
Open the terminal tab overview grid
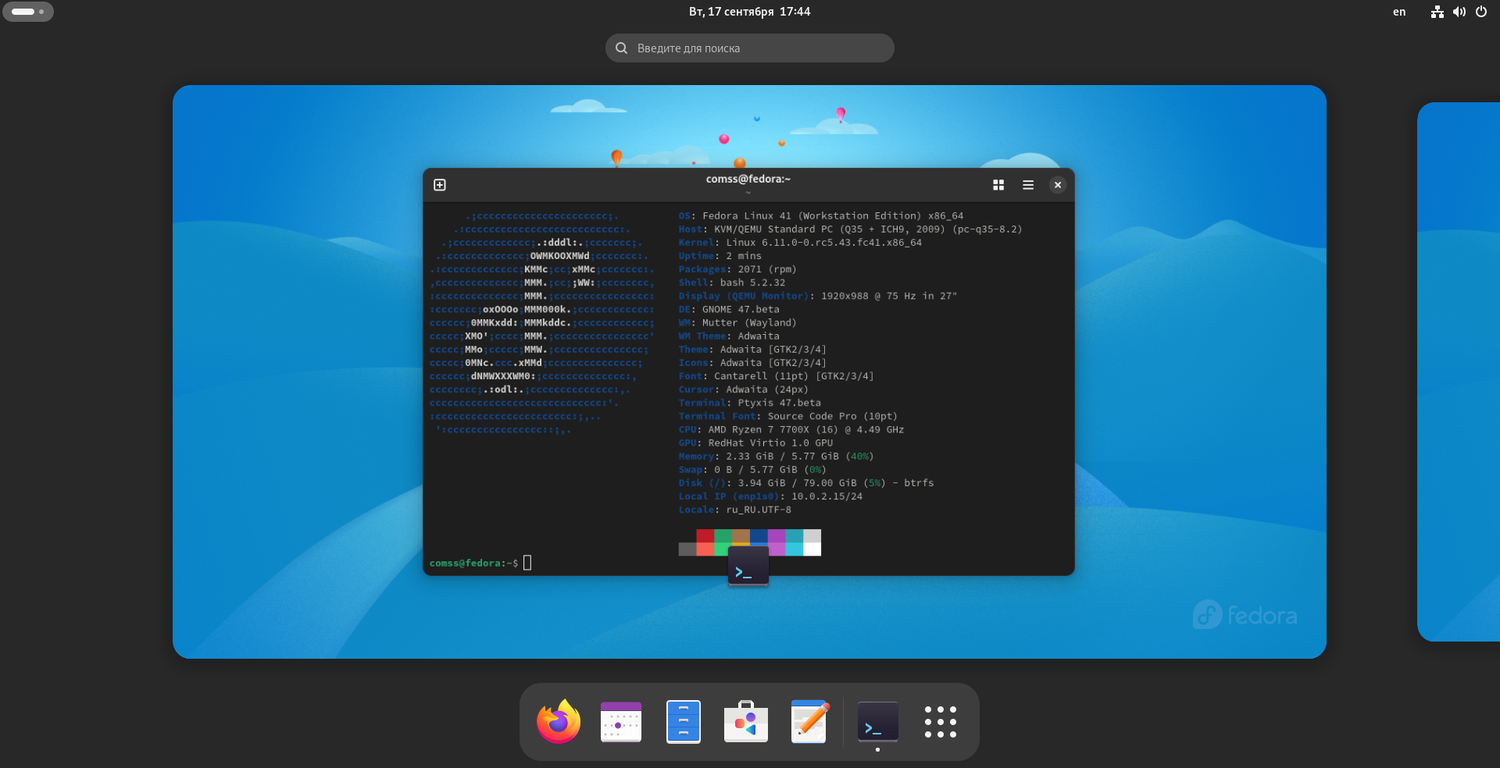coord(998,185)
